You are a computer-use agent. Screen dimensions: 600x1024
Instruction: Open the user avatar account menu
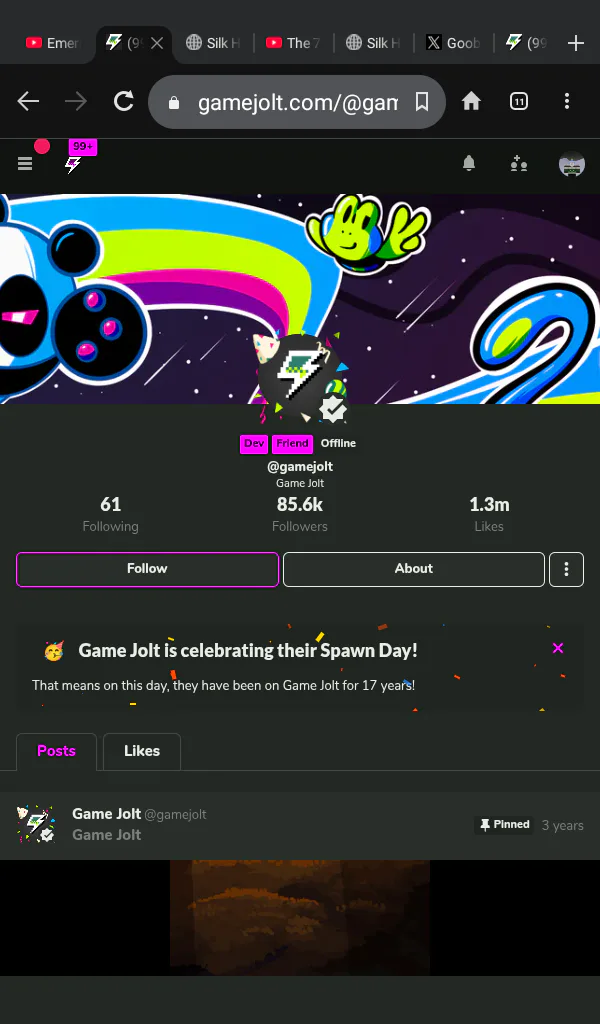572,164
